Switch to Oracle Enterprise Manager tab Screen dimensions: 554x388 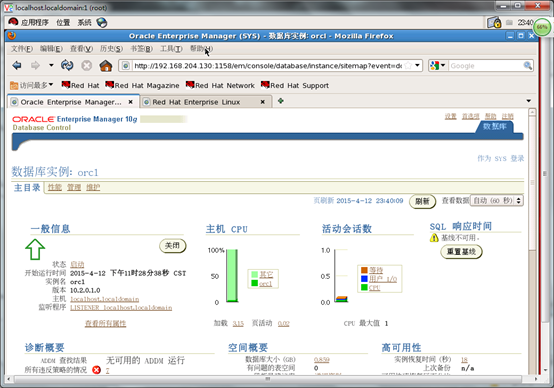[x=71, y=102]
